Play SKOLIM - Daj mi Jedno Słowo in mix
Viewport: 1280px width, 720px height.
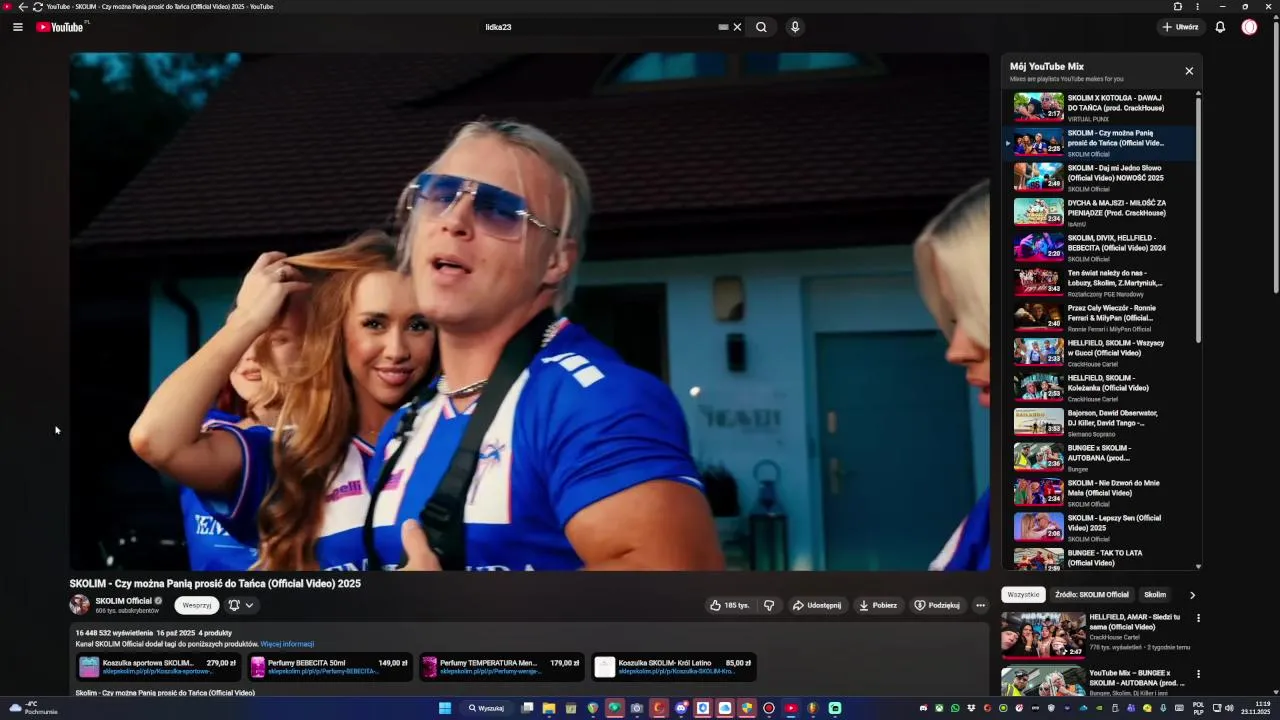[1098, 178]
